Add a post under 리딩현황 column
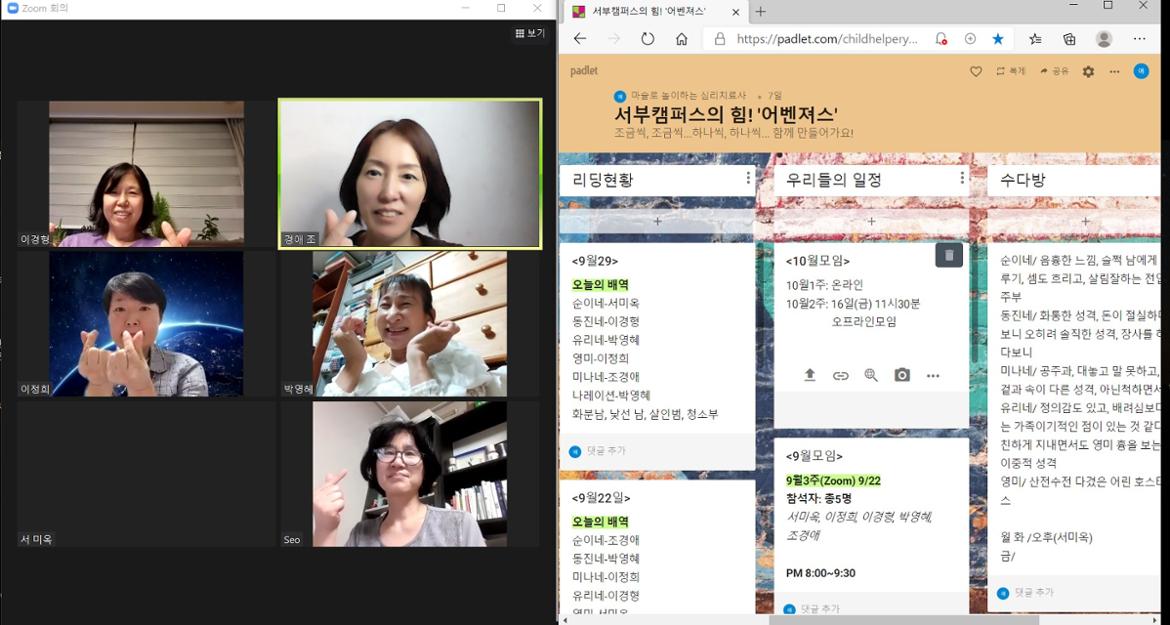This screenshot has width=1170, height=625. [657, 221]
